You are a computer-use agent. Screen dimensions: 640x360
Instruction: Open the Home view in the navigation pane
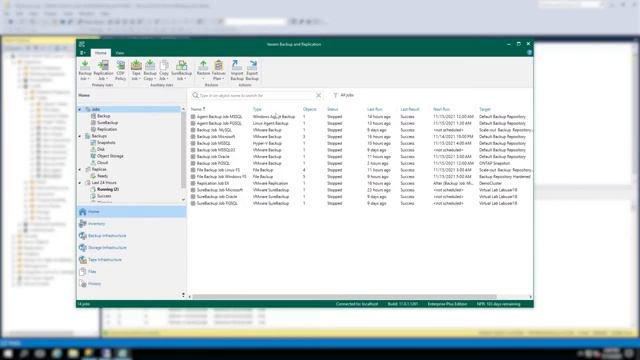tap(131, 211)
